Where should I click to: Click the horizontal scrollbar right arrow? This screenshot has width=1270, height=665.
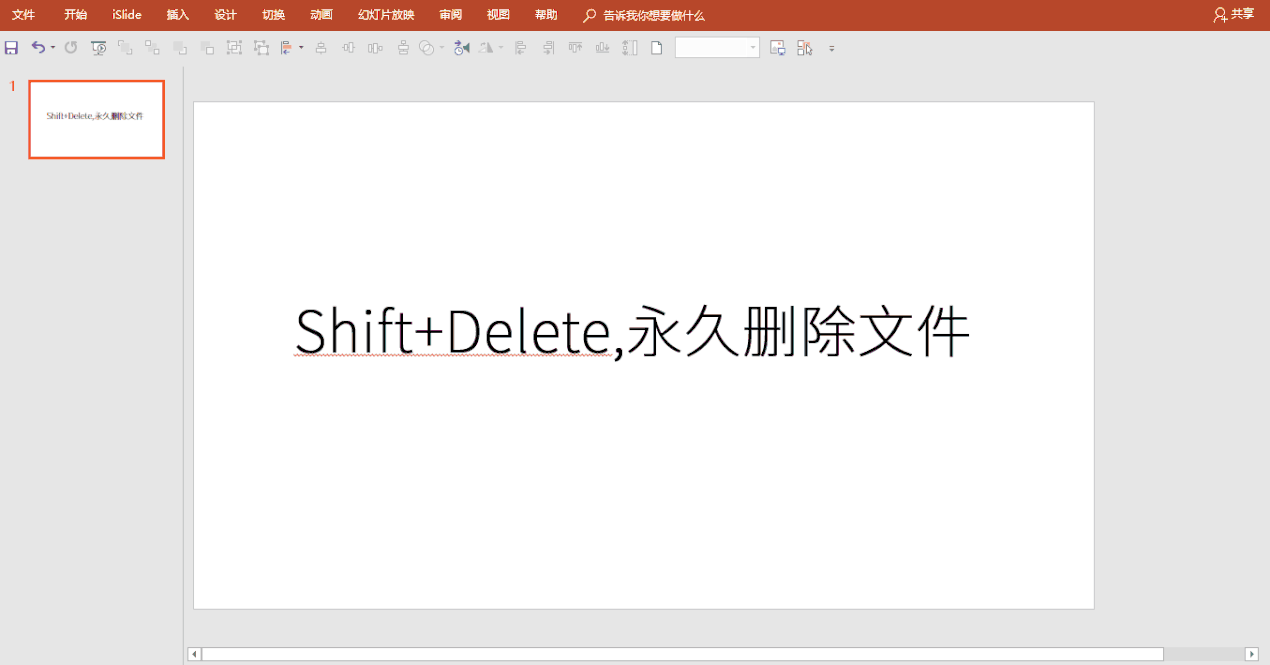(x=1251, y=654)
